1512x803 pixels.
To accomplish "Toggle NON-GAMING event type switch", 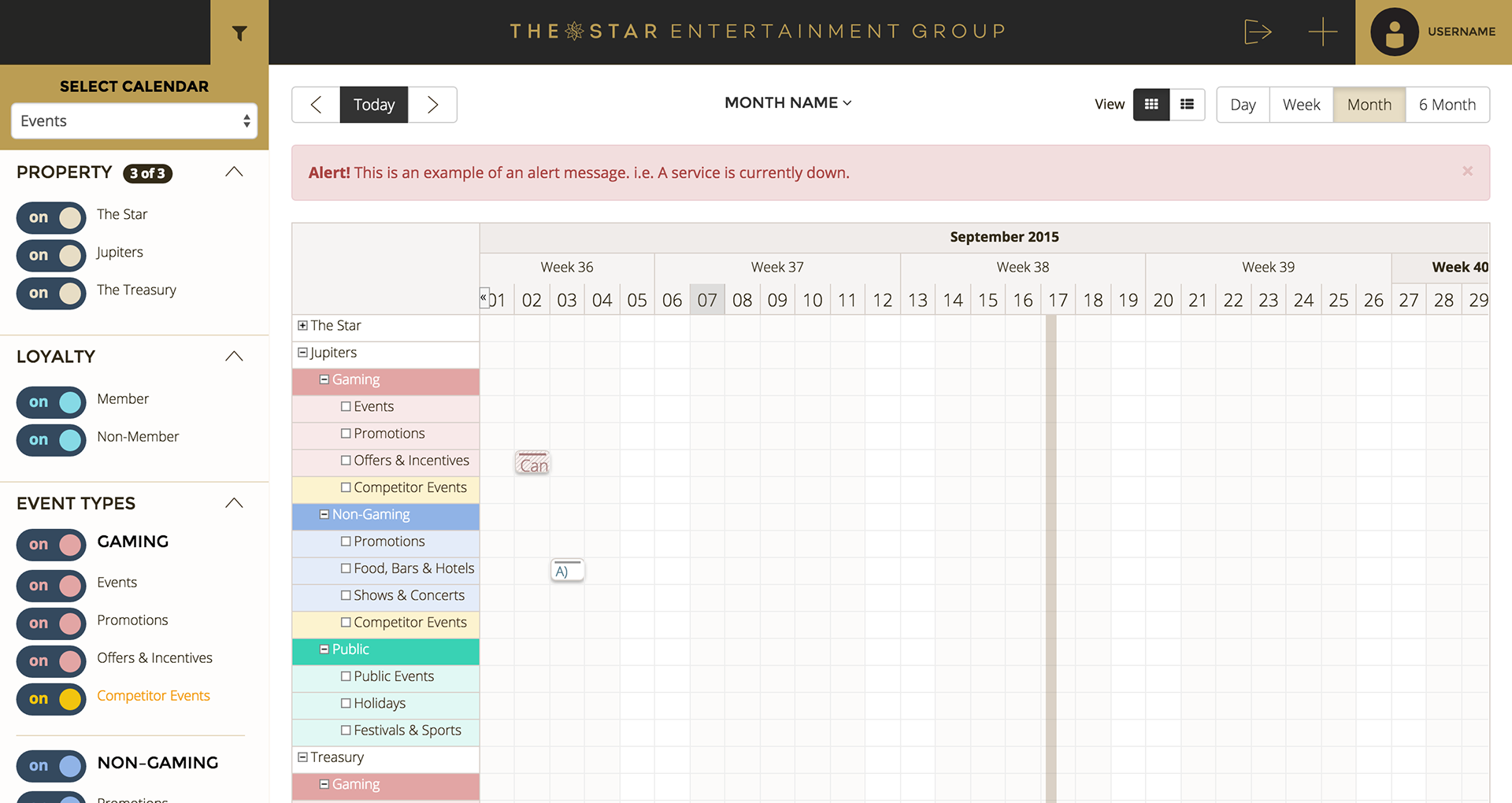I will [51, 766].
